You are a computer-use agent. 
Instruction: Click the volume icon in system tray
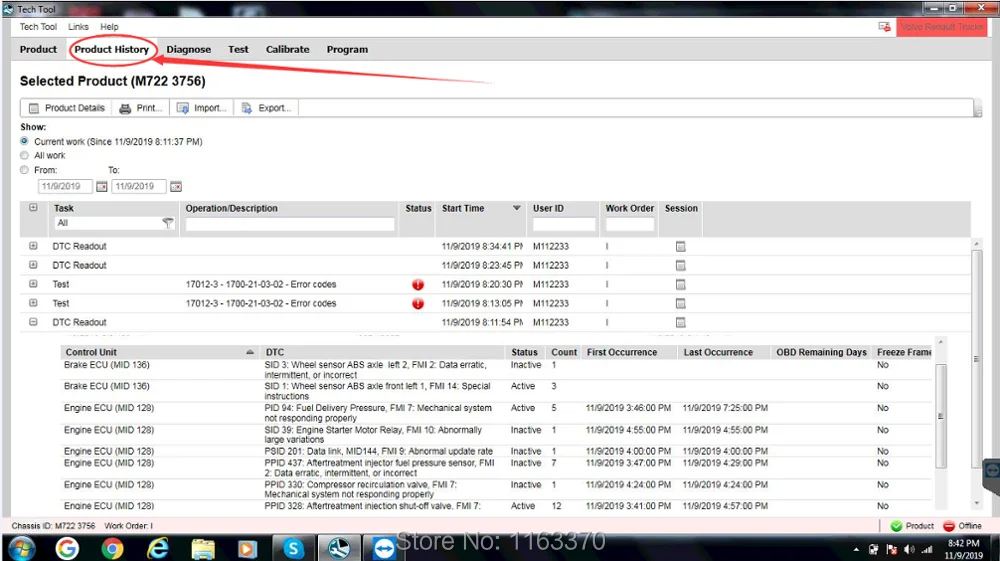pos(909,550)
